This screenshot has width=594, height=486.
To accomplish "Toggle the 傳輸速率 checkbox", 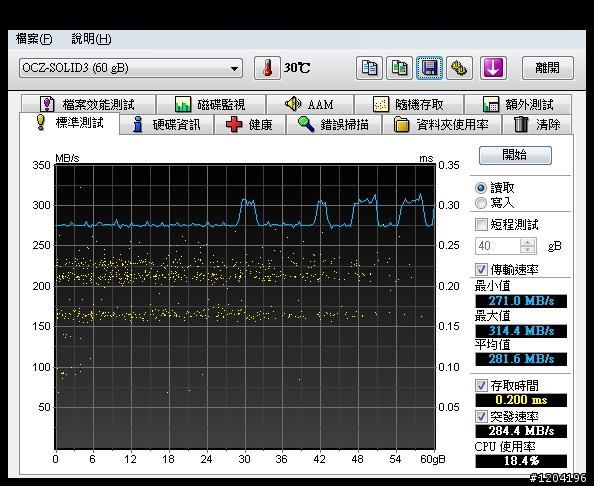I will pyautogui.click(x=481, y=270).
